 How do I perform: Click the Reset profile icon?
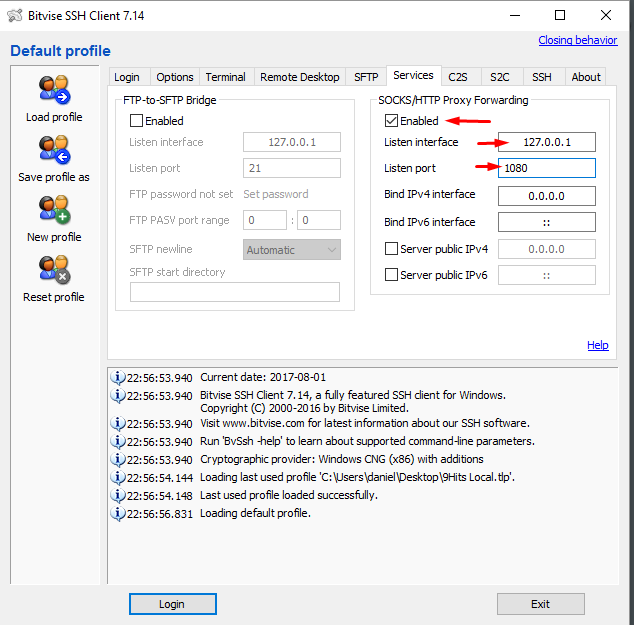(55, 270)
